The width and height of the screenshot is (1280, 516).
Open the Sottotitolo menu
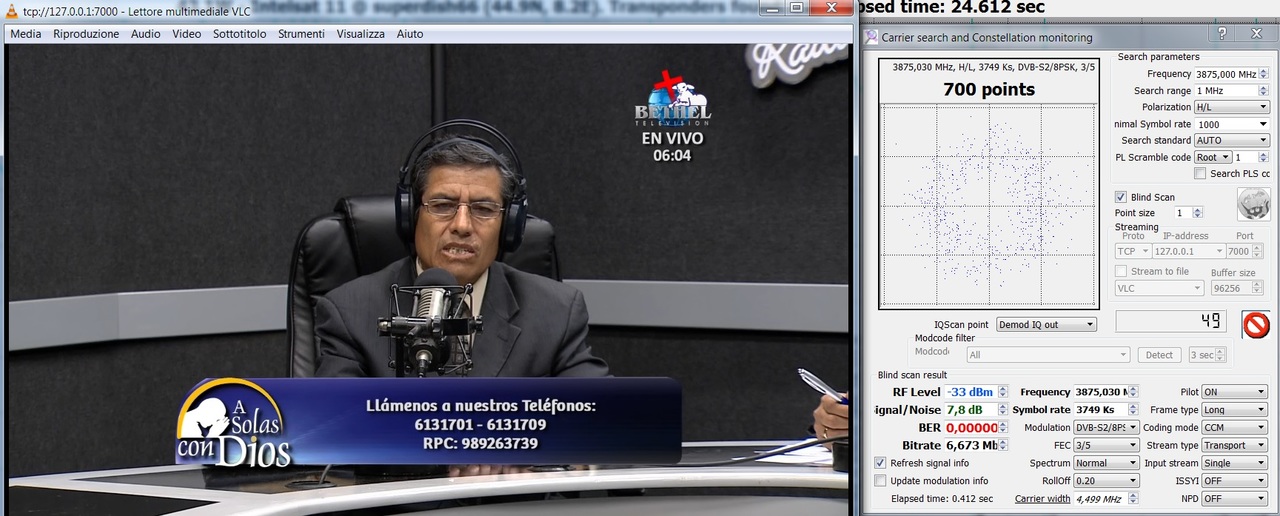coord(240,34)
